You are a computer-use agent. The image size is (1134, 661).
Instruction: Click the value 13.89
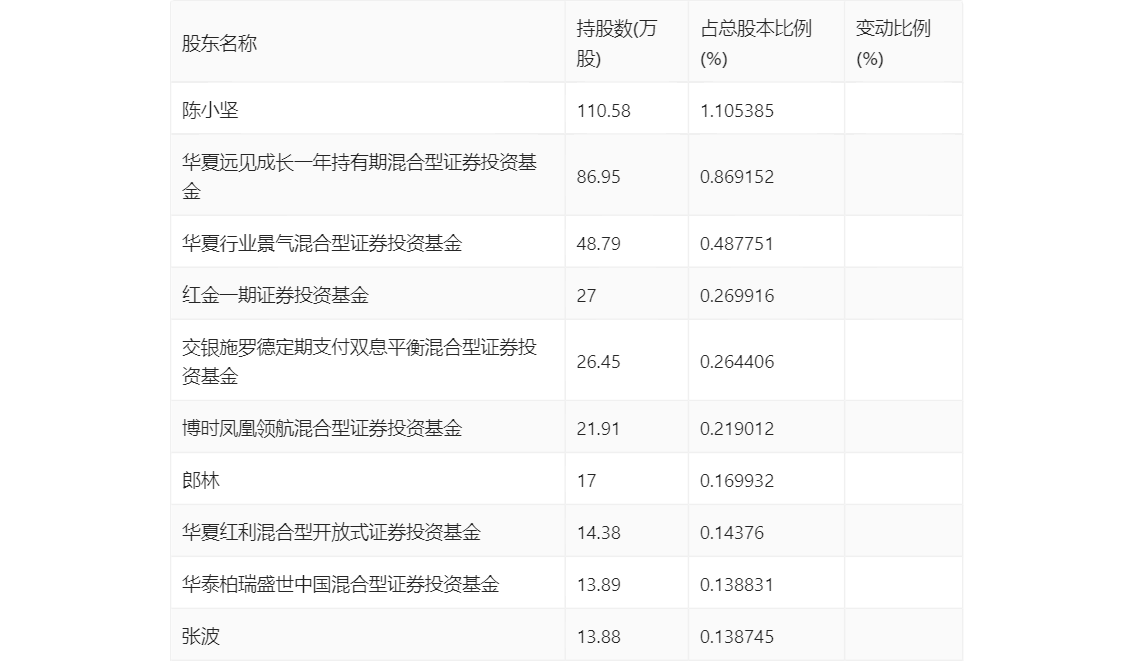click(598, 585)
